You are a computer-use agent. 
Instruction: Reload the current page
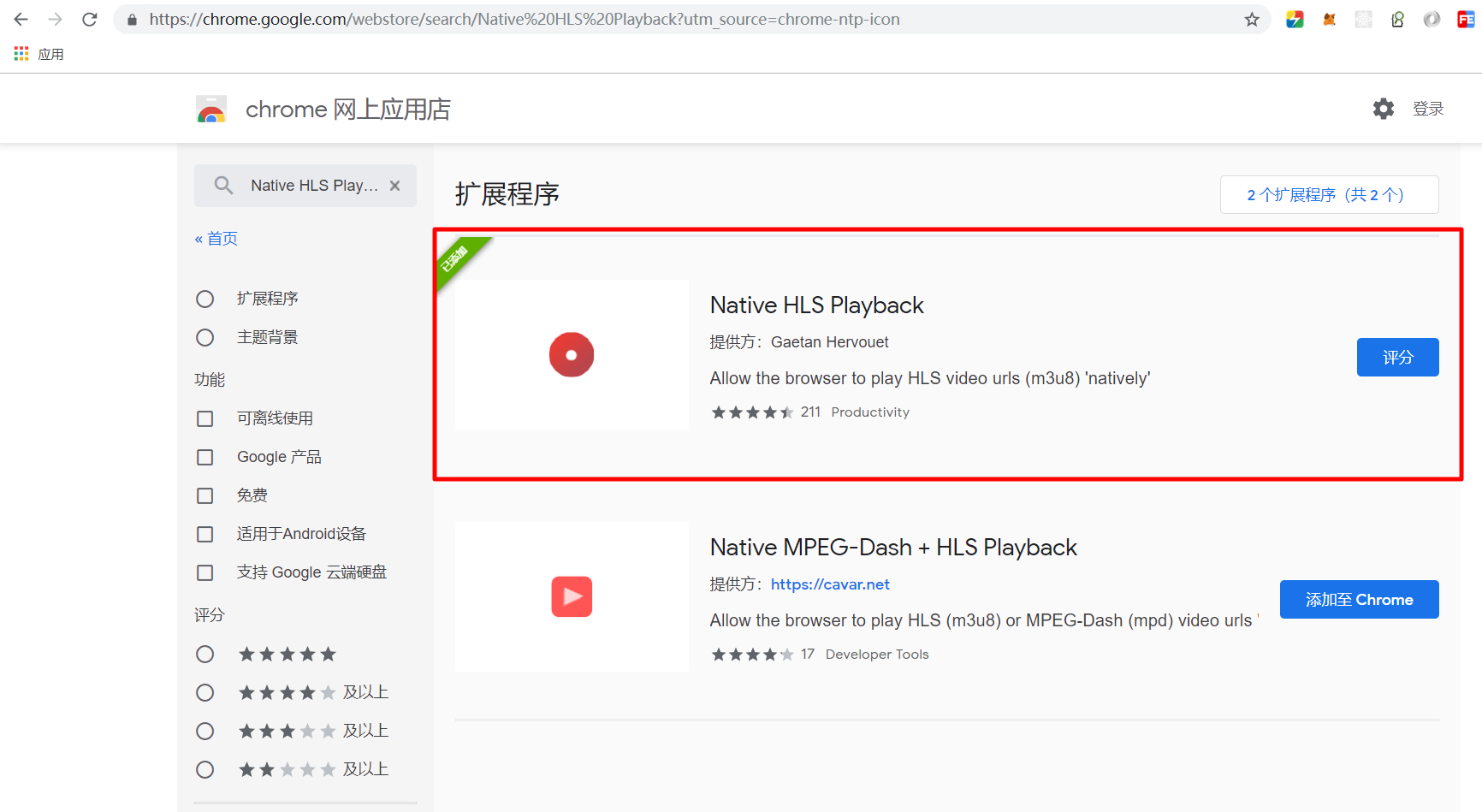(90, 19)
